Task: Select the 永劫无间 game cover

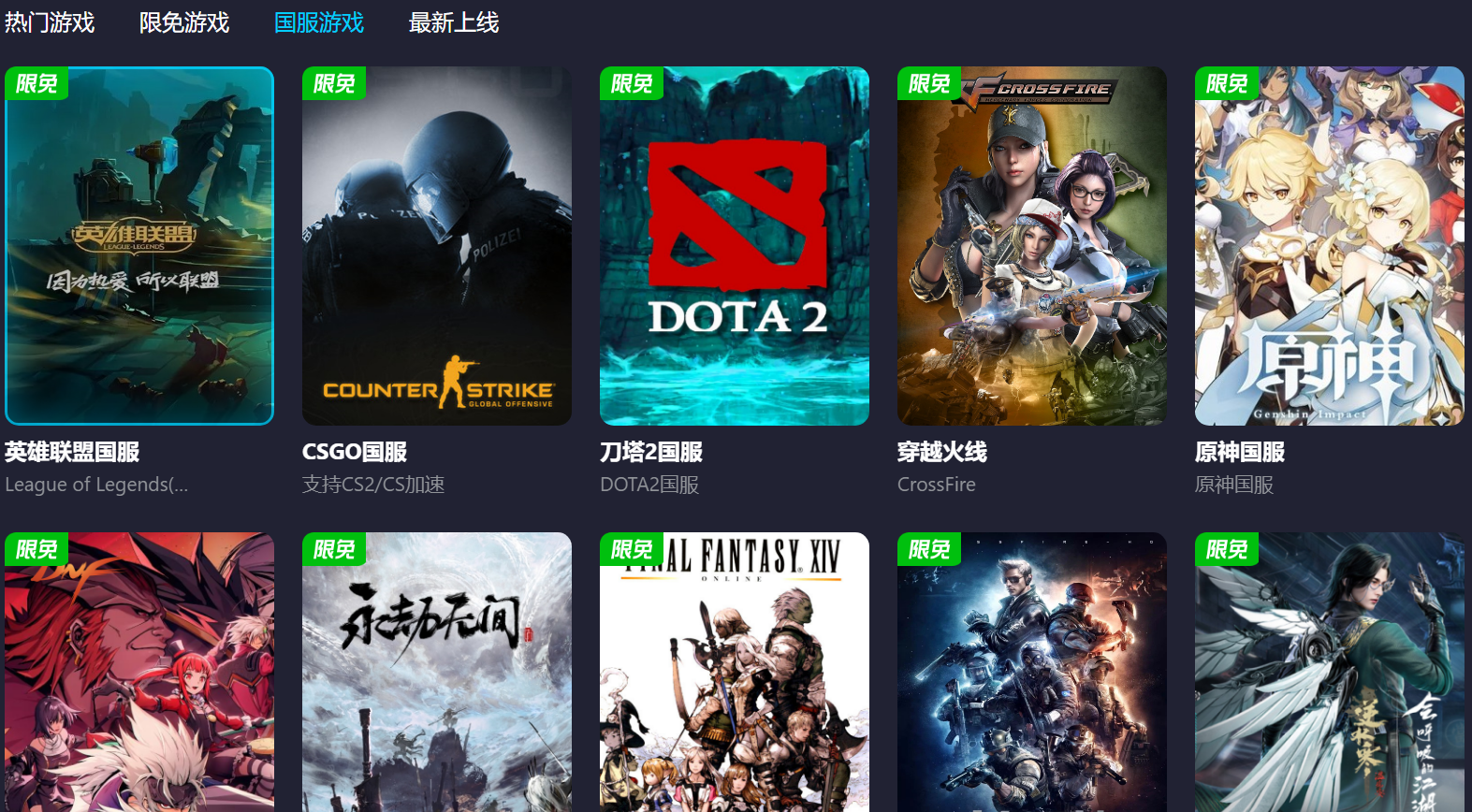Action: 437,672
